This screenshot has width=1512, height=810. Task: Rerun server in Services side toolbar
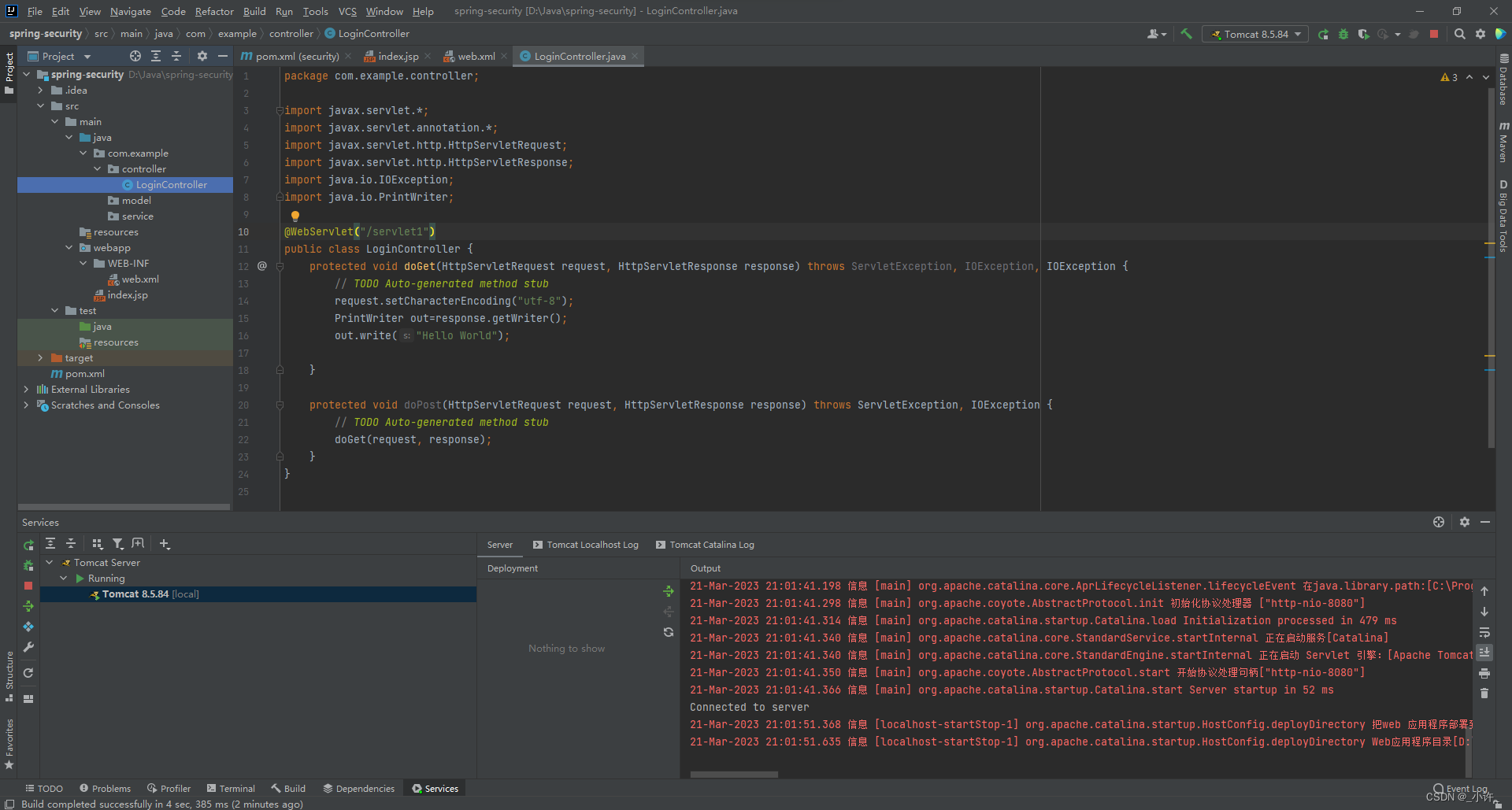(x=28, y=545)
